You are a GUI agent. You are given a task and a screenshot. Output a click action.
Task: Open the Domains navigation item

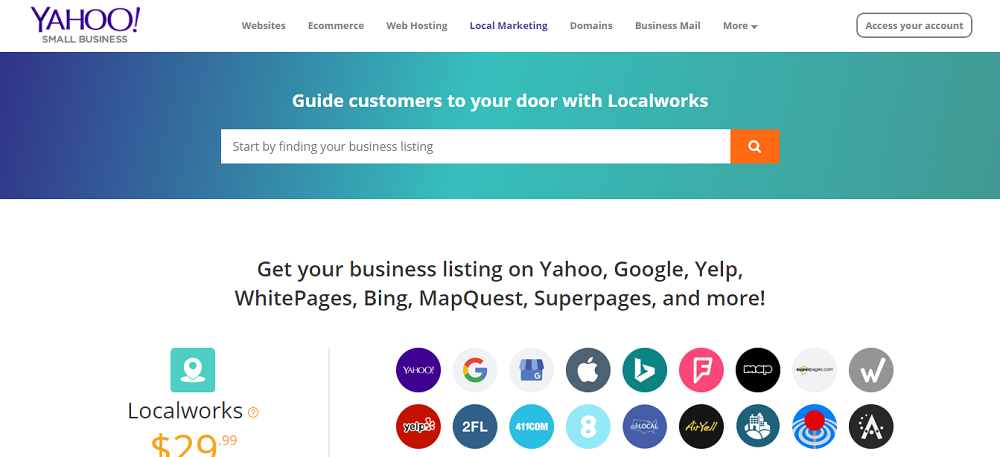(x=591, y=26)
